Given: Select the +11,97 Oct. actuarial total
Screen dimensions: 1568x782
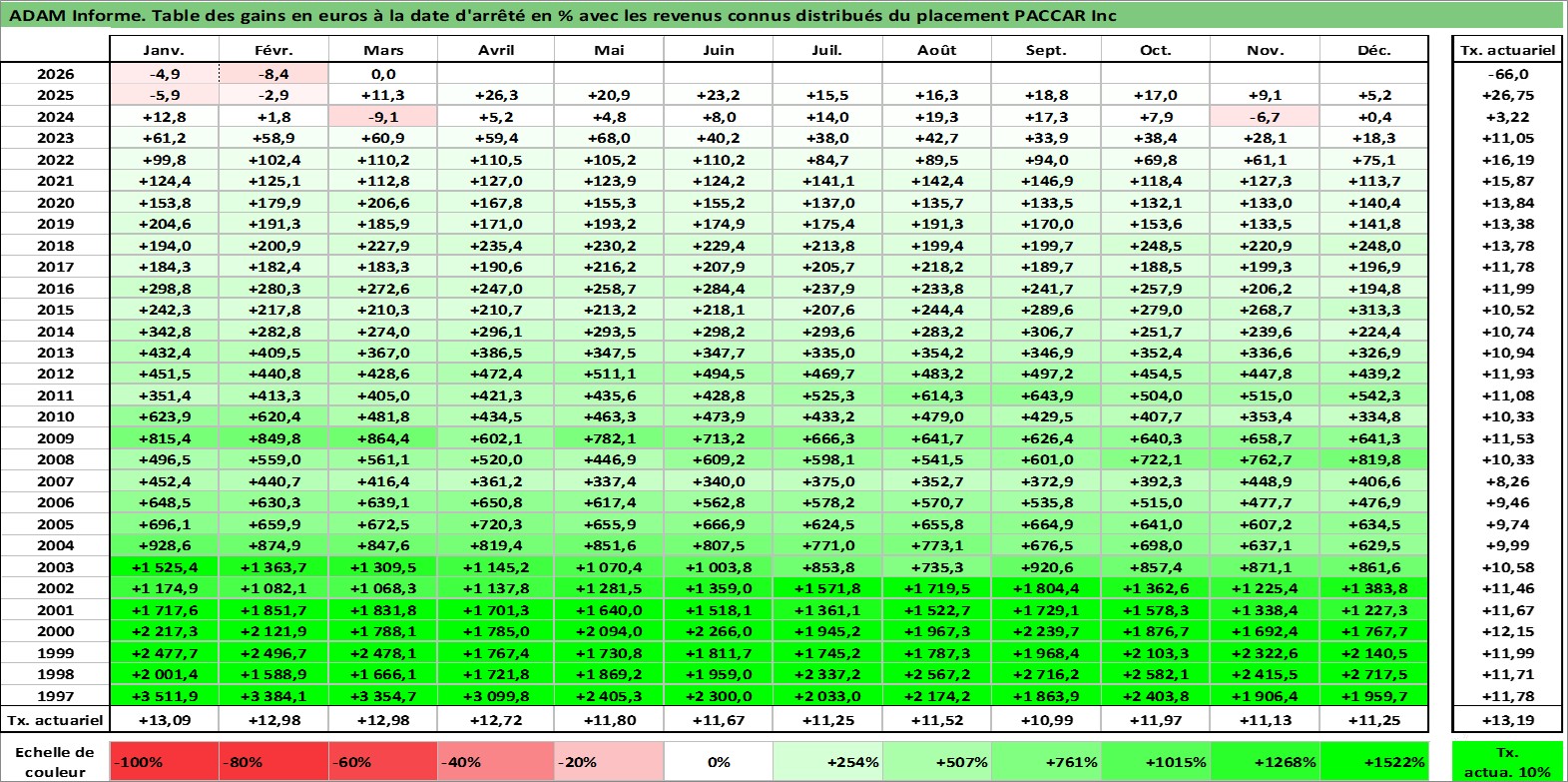Looking at the screenshot, I should 1156,719.
